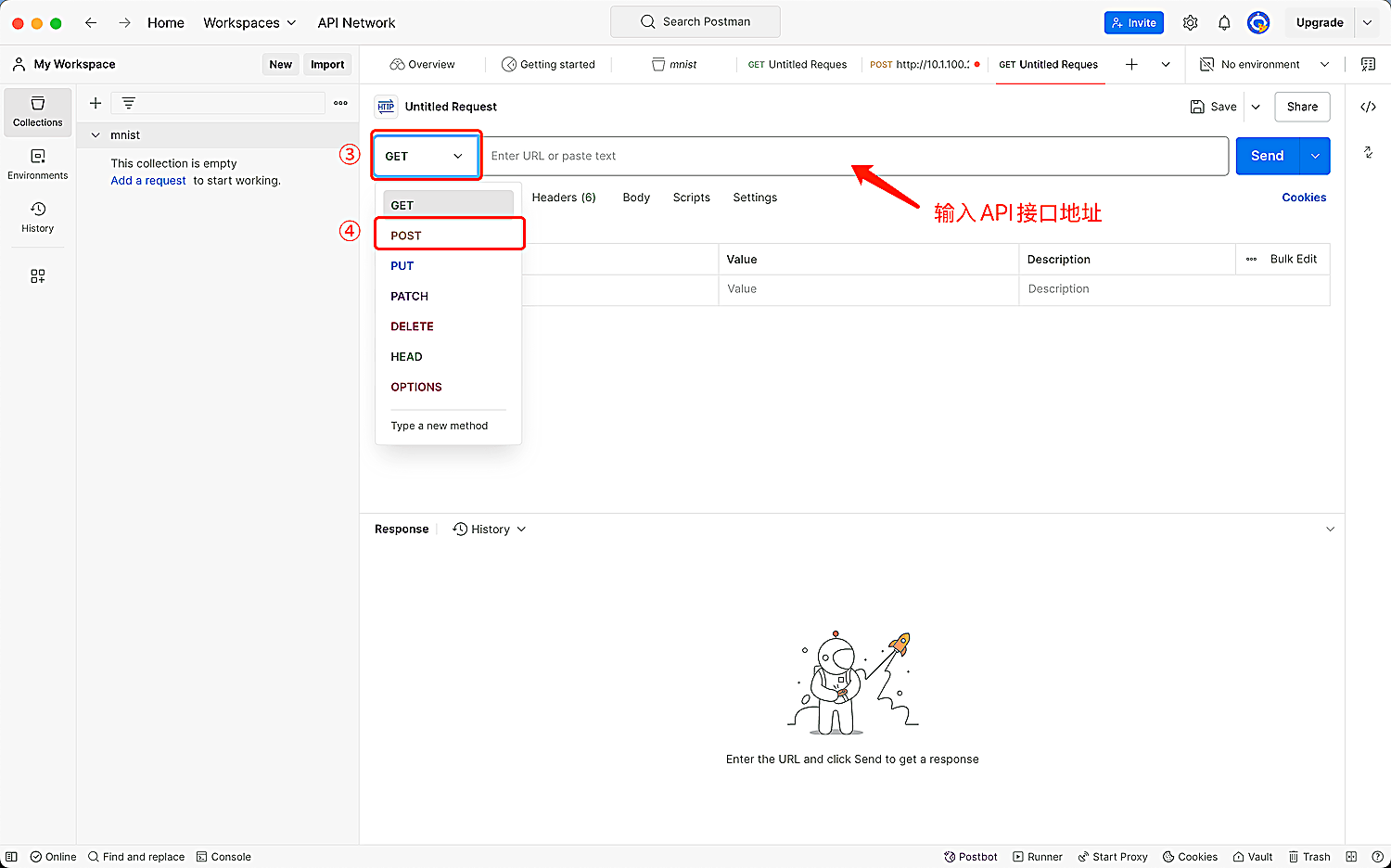This screenshot has width=1391, height=868.
Task: Open the Environments sidebar panel
Action: coord(38,164)
